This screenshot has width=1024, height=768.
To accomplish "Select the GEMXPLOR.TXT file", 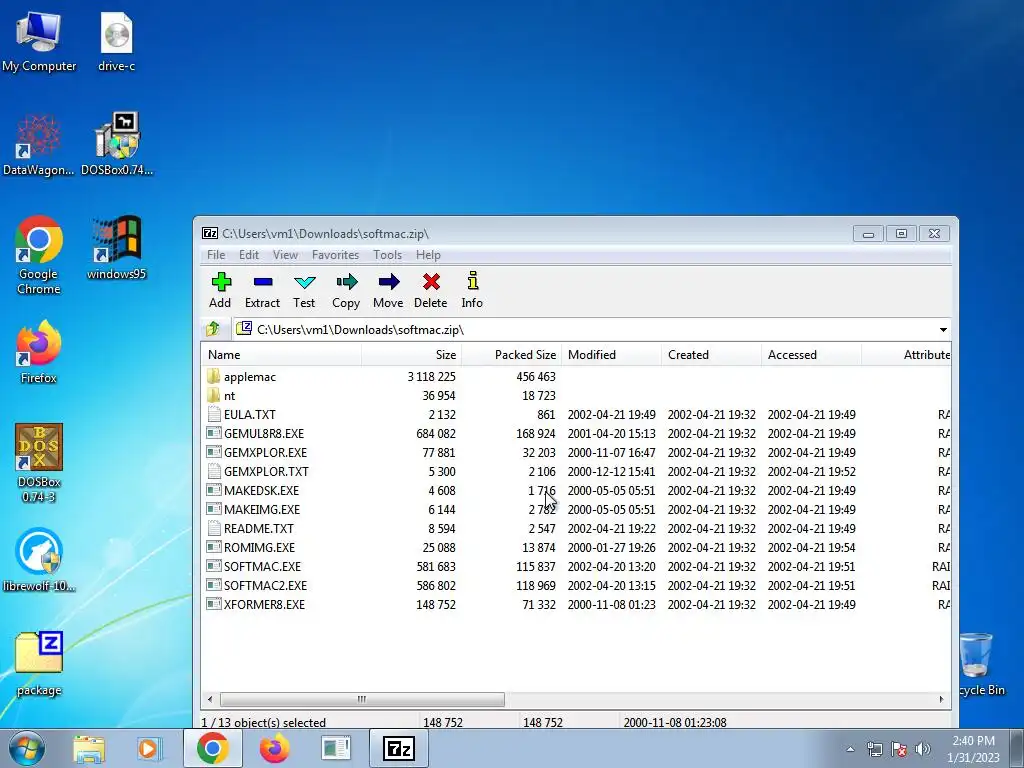I will 266,472.
